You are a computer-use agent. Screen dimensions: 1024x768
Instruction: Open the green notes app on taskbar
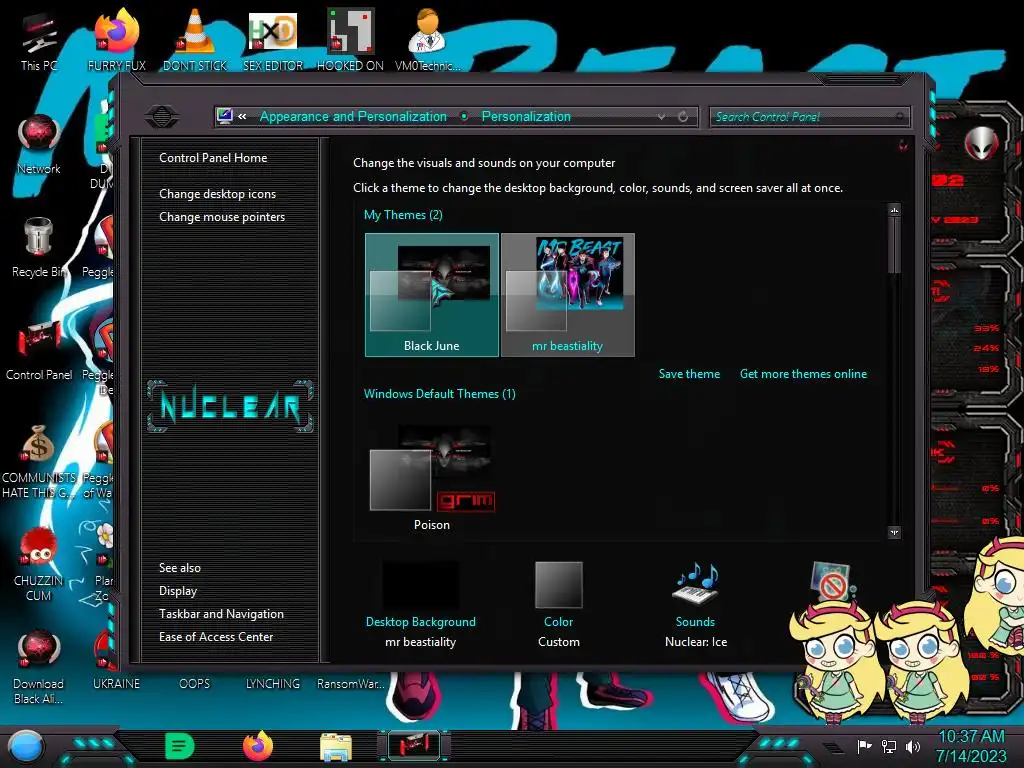click(x=180, y=746)
